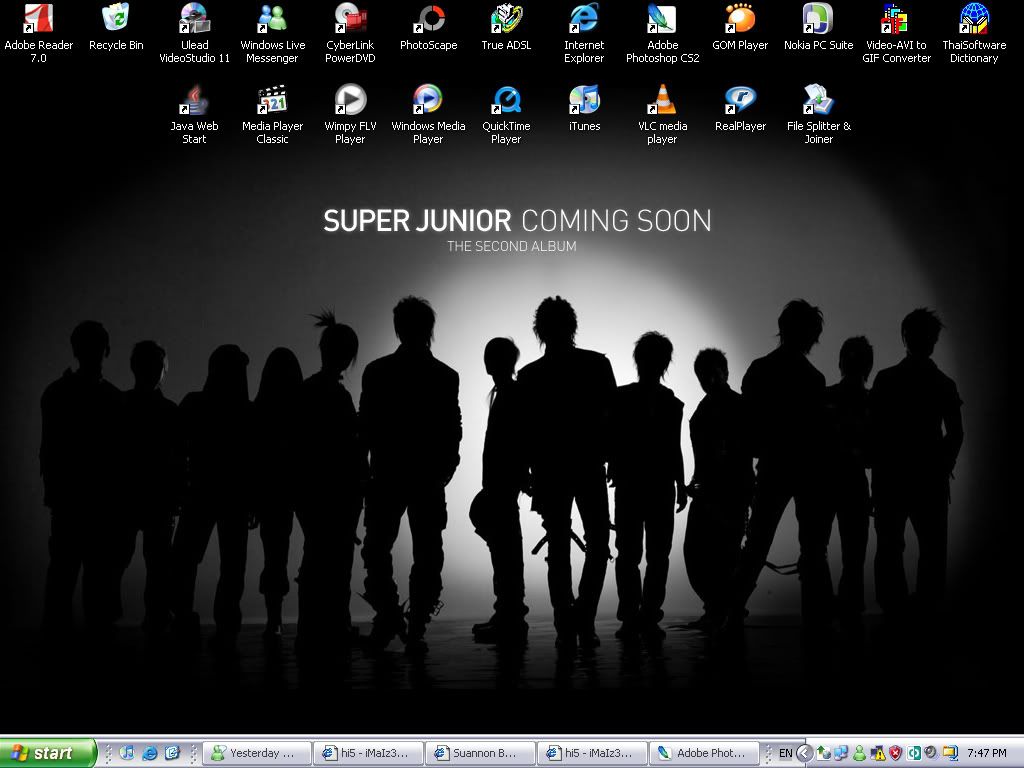1024x768 pixels.
Task: Switch to the Adobe Photoshop taskbar window
Action: (704, 753)
